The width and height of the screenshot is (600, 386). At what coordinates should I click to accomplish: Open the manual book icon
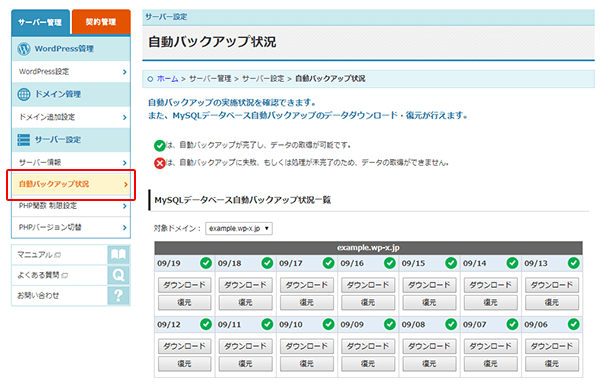click(119, 254)
